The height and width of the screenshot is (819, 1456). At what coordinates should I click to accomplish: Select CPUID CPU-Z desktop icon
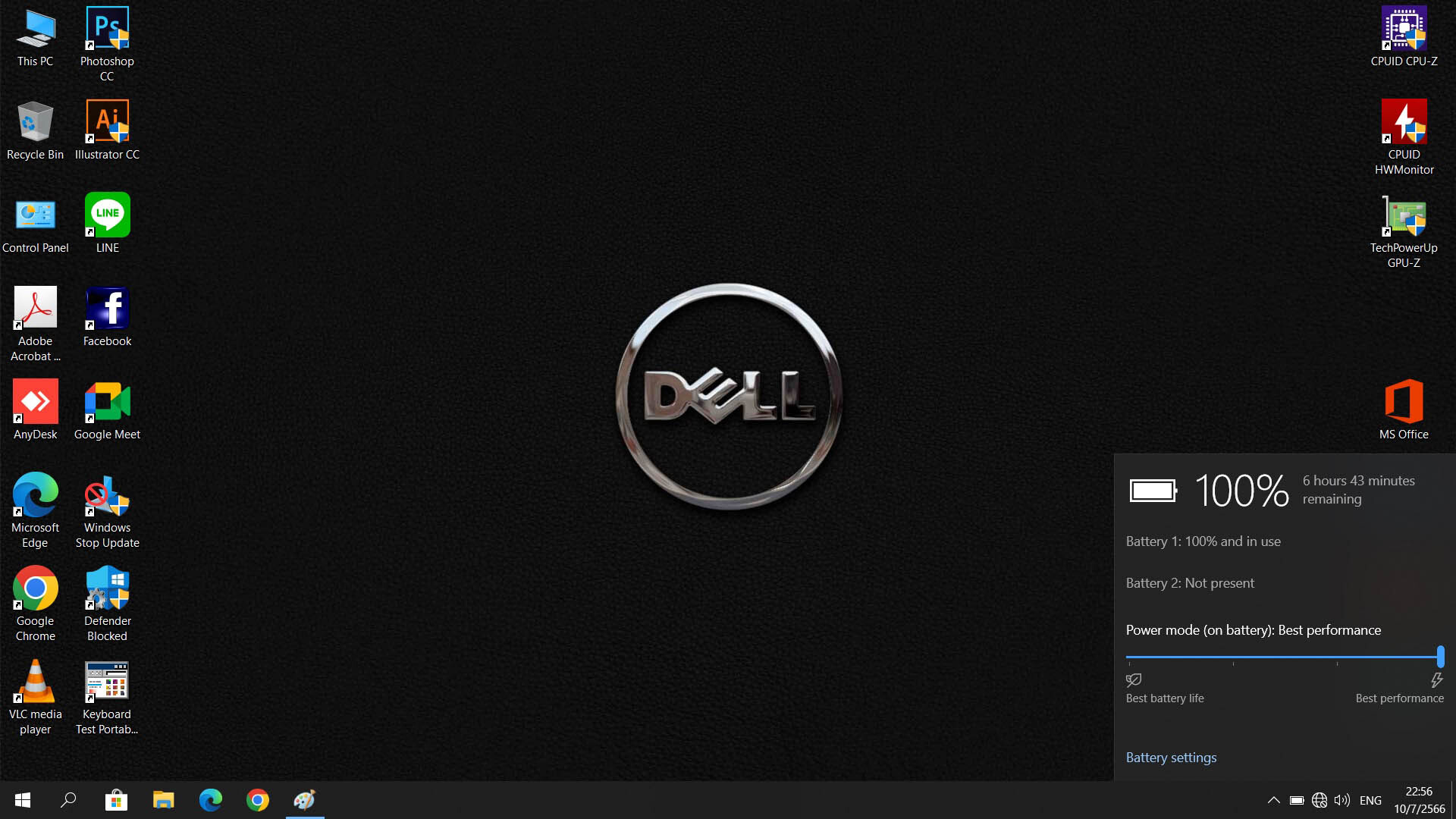click(1404, 38)
